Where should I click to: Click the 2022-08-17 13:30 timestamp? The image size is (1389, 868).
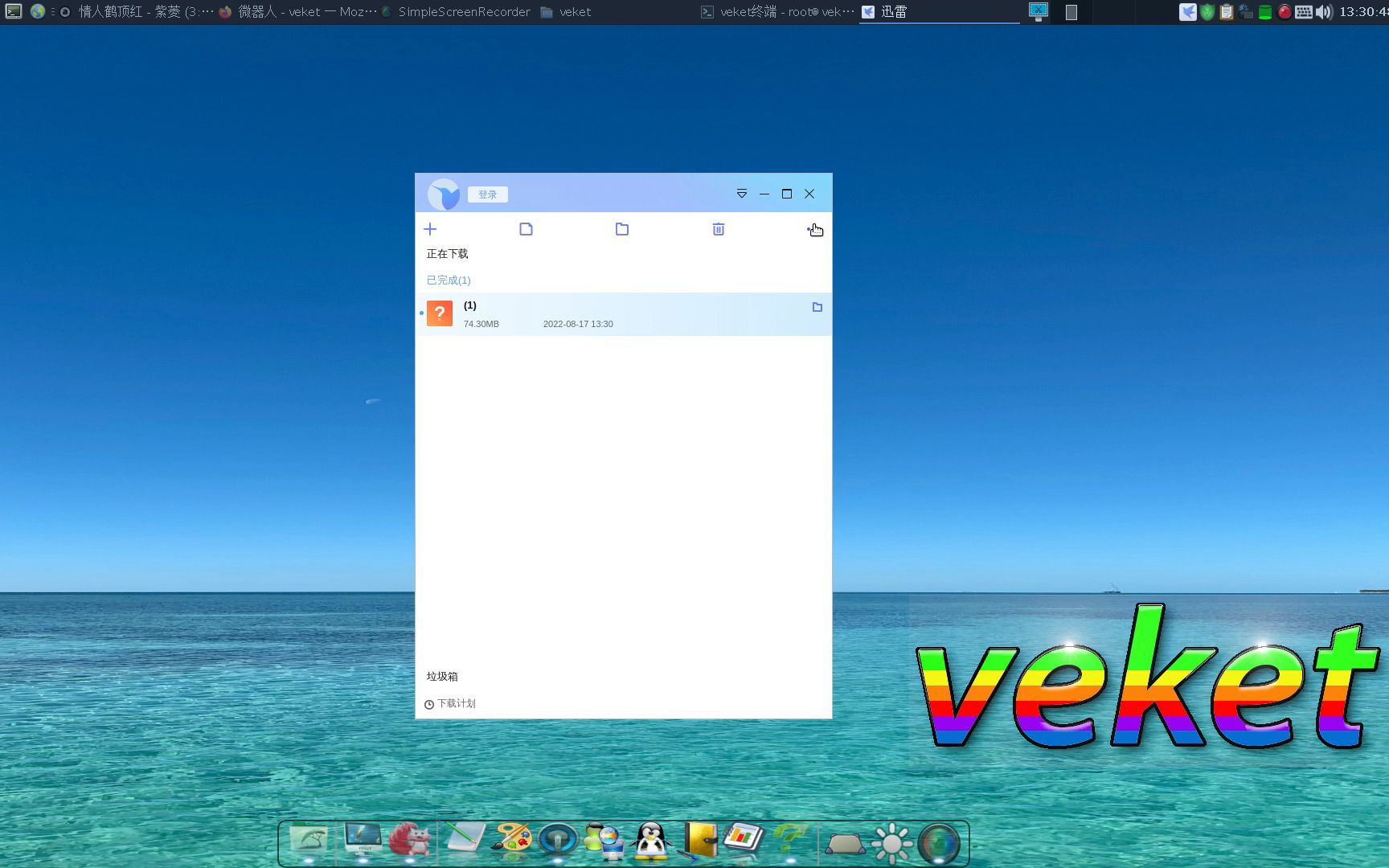pyautogui.click(x=578, y=324)
